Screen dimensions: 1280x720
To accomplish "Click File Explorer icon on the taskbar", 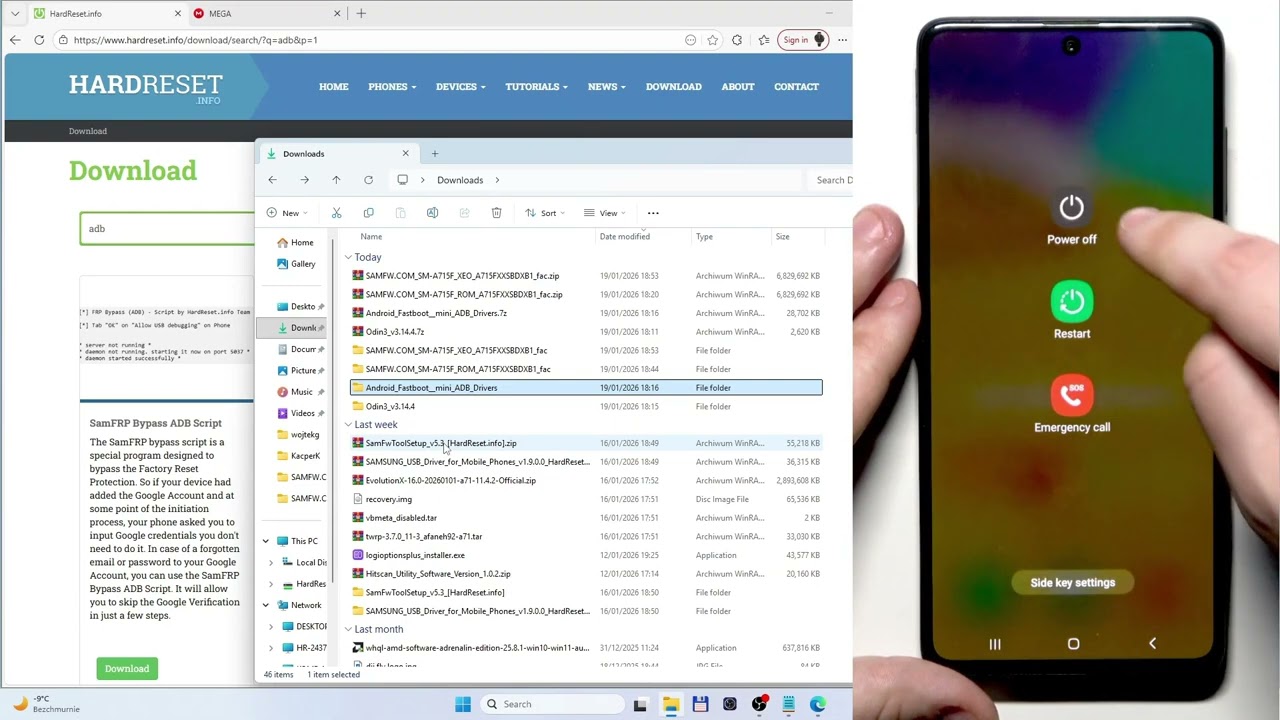I will [670, 704].
